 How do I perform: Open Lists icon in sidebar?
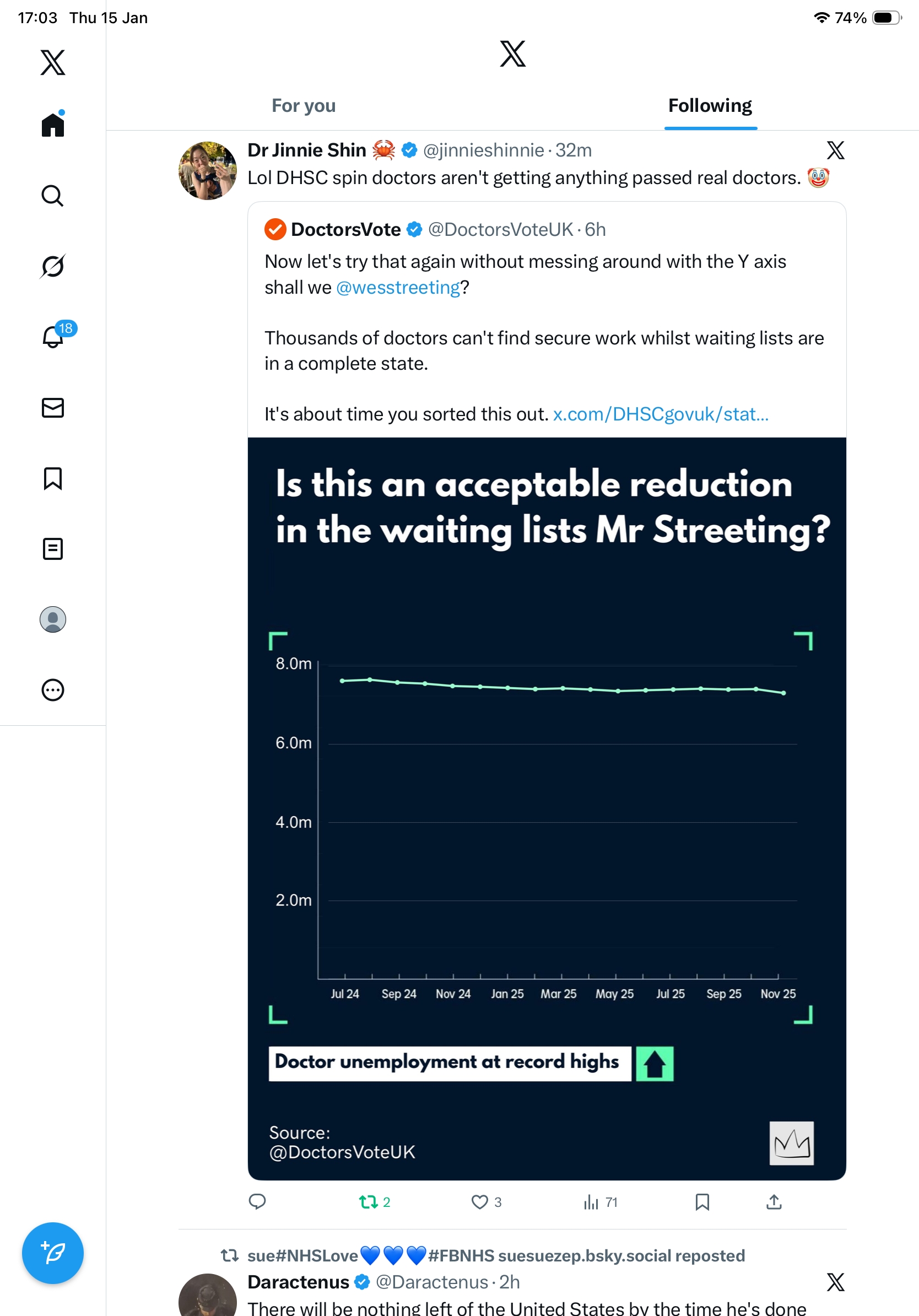coord(53,548)
